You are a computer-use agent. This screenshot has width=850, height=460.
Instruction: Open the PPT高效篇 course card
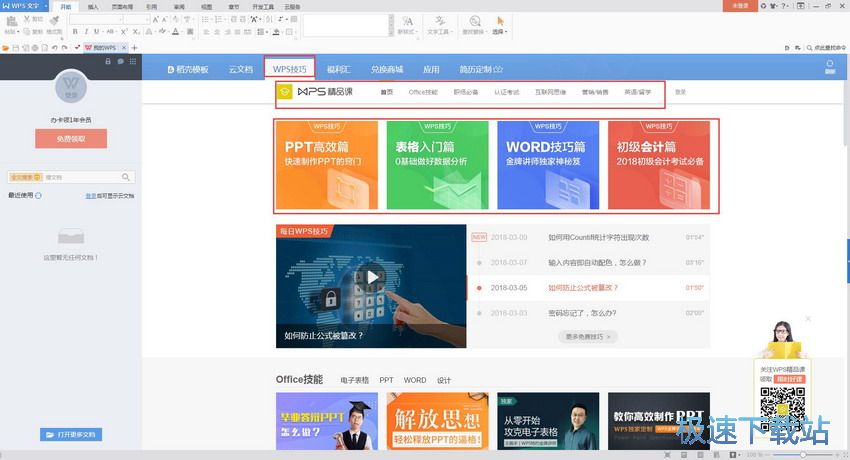pos(327,165)
